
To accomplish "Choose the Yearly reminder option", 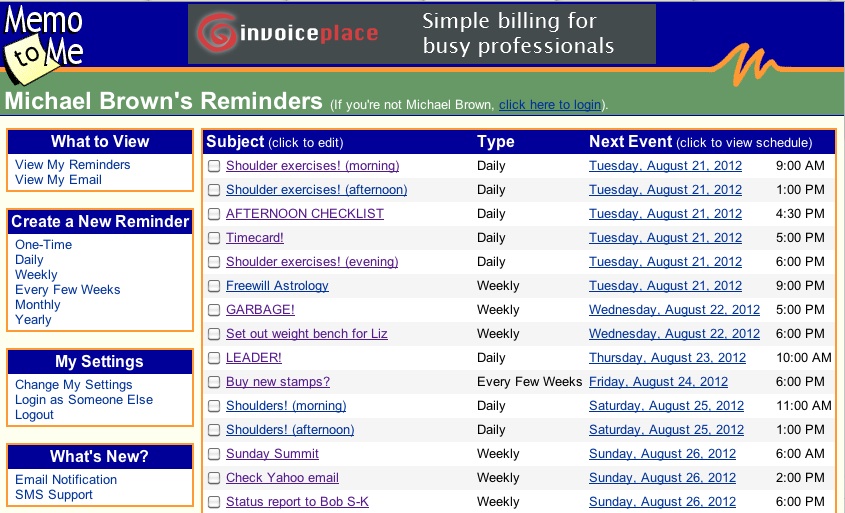I will 33,320.
